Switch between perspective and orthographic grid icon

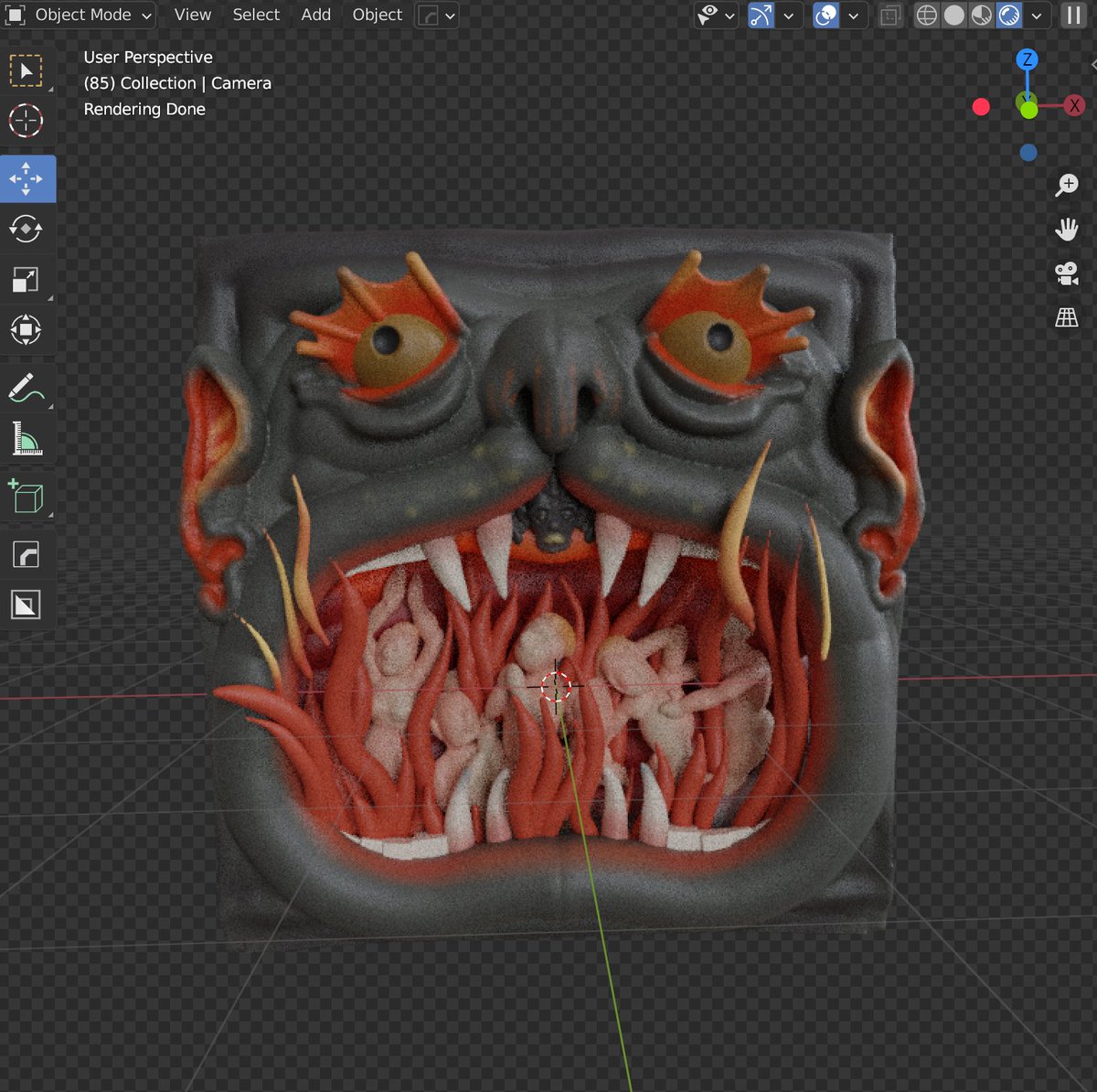pyautogui.click(x=1067, y=317)
